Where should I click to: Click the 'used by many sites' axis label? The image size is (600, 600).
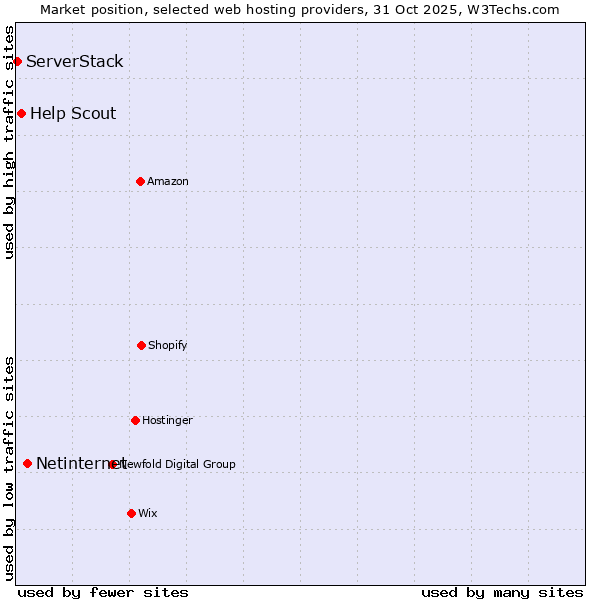tap(502, 592)
